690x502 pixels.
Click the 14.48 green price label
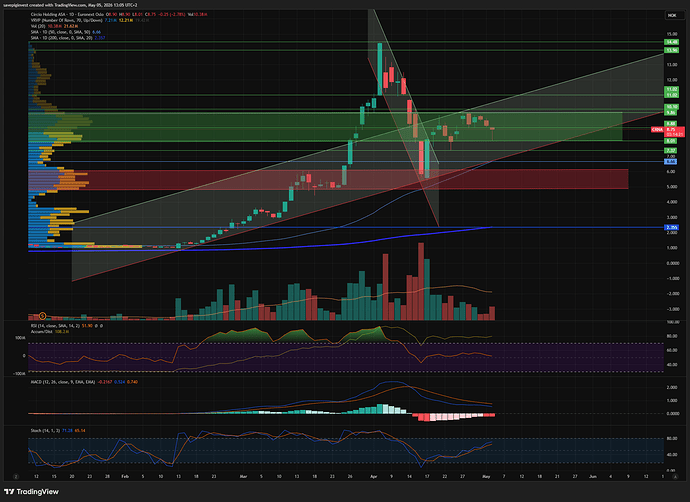point(671,42)
